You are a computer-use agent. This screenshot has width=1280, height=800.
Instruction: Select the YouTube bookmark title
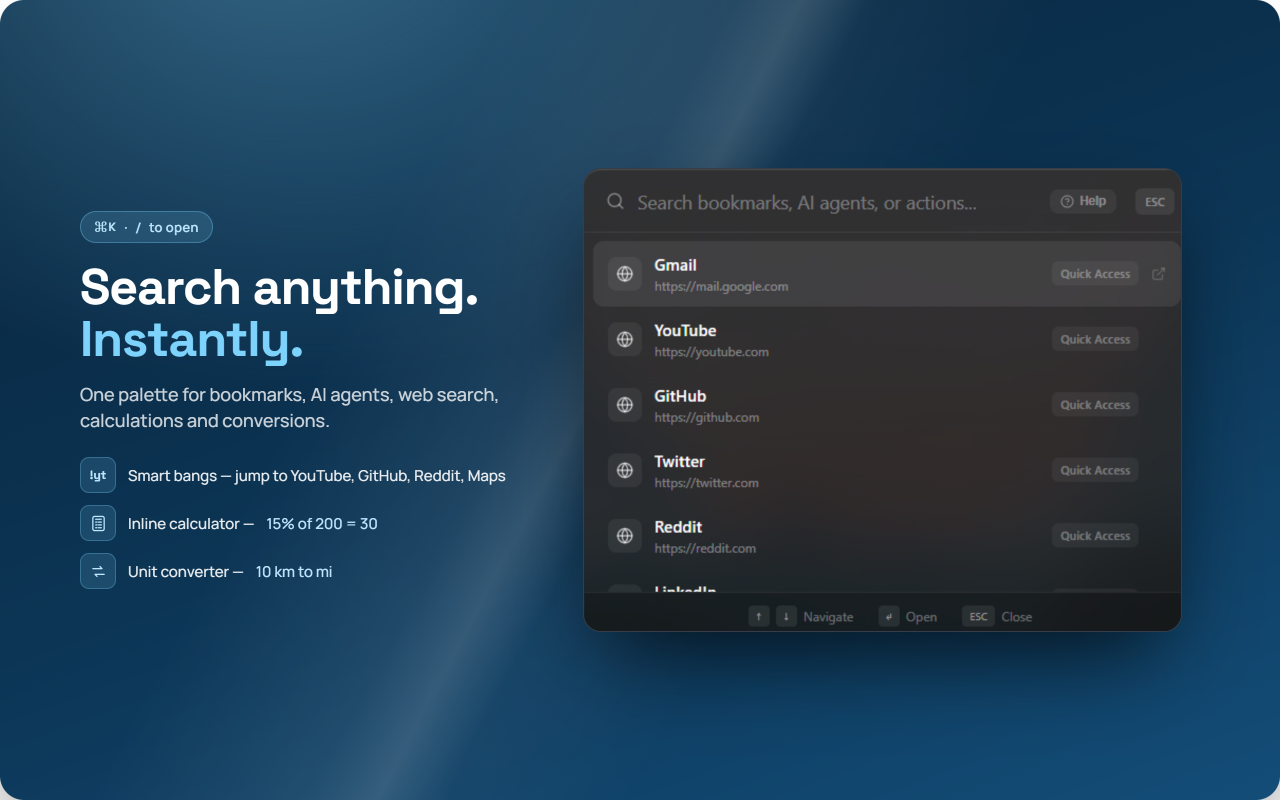(685, 331)
